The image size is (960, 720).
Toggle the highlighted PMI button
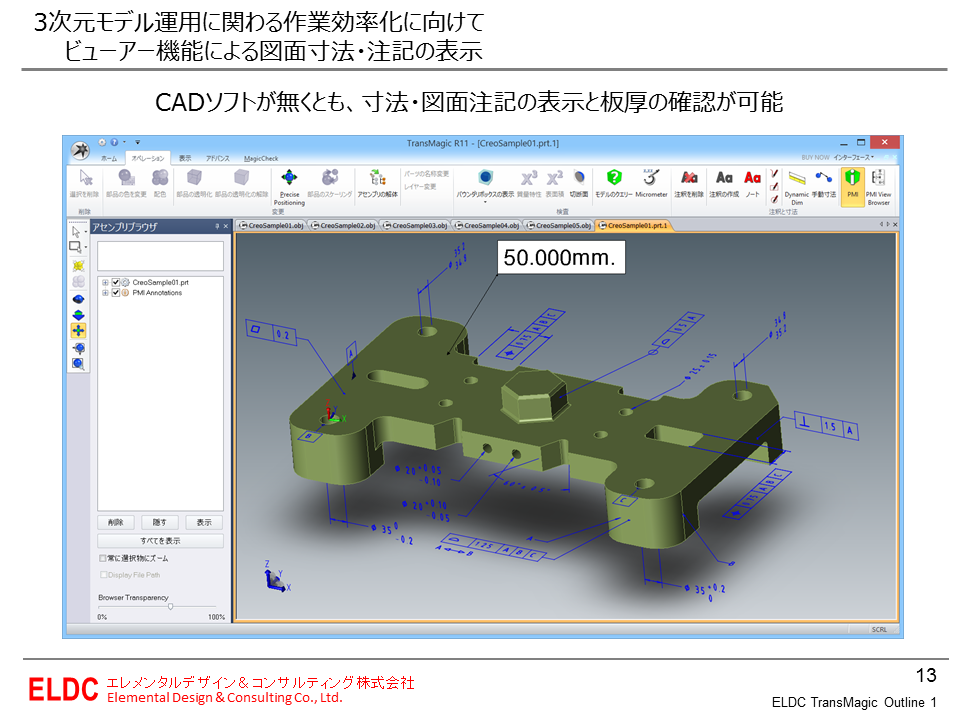[x=852, y=187]
